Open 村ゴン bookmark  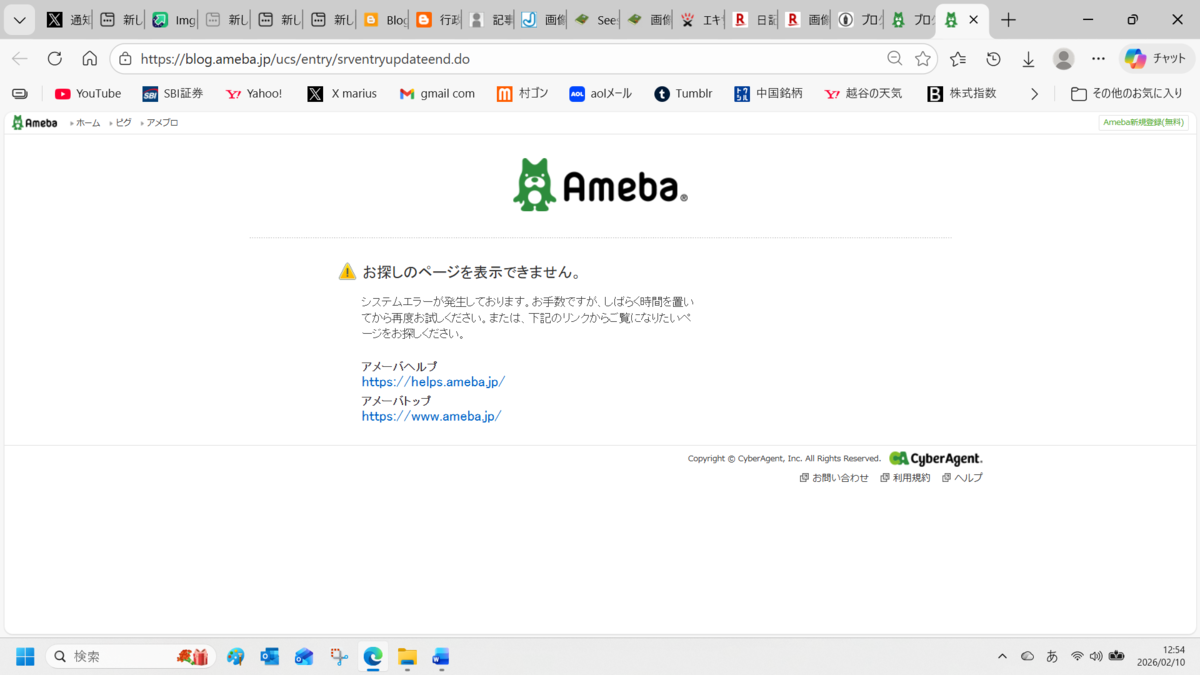tap(523, 93)
